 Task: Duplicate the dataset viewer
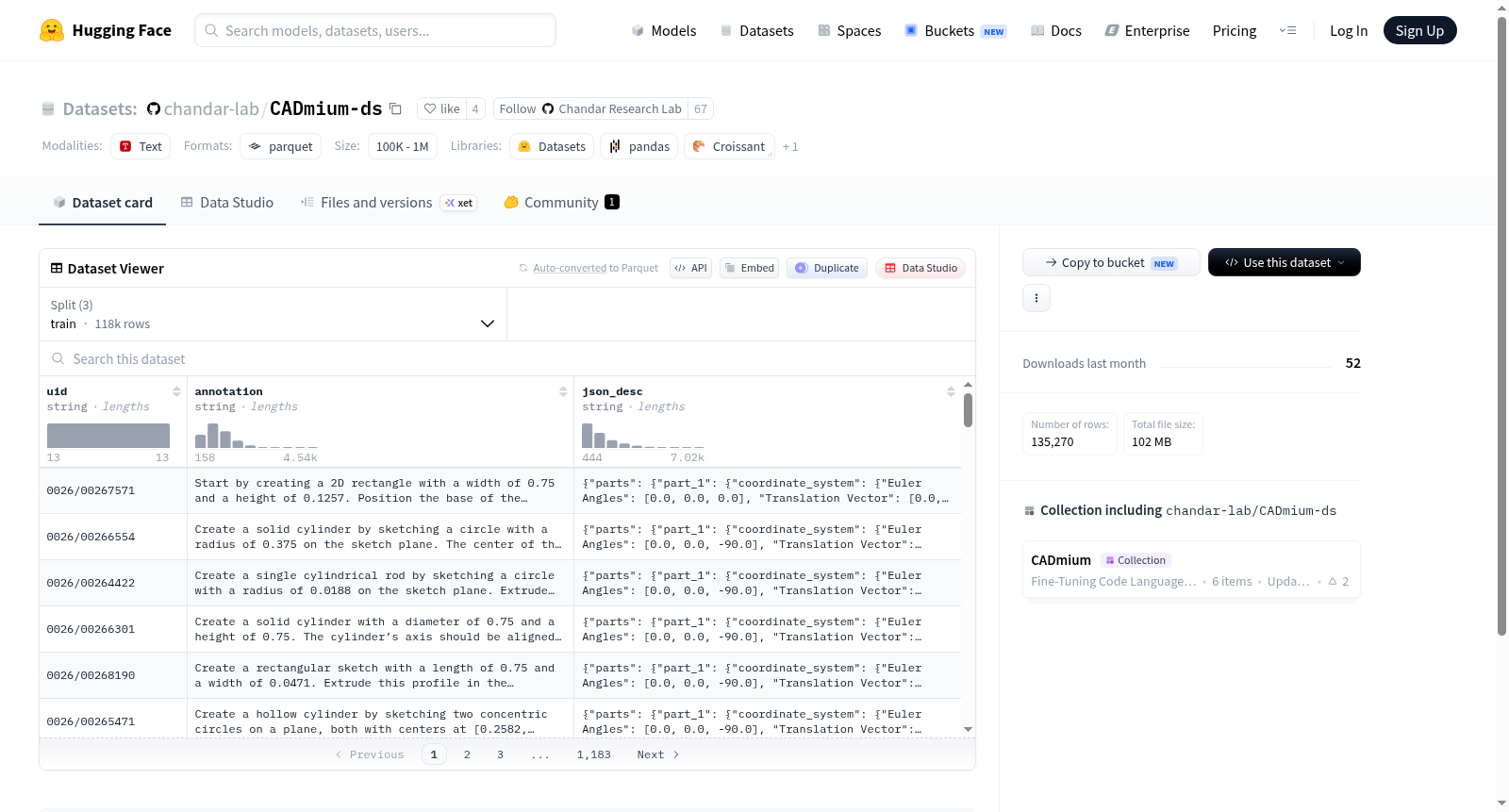point(827,268)
